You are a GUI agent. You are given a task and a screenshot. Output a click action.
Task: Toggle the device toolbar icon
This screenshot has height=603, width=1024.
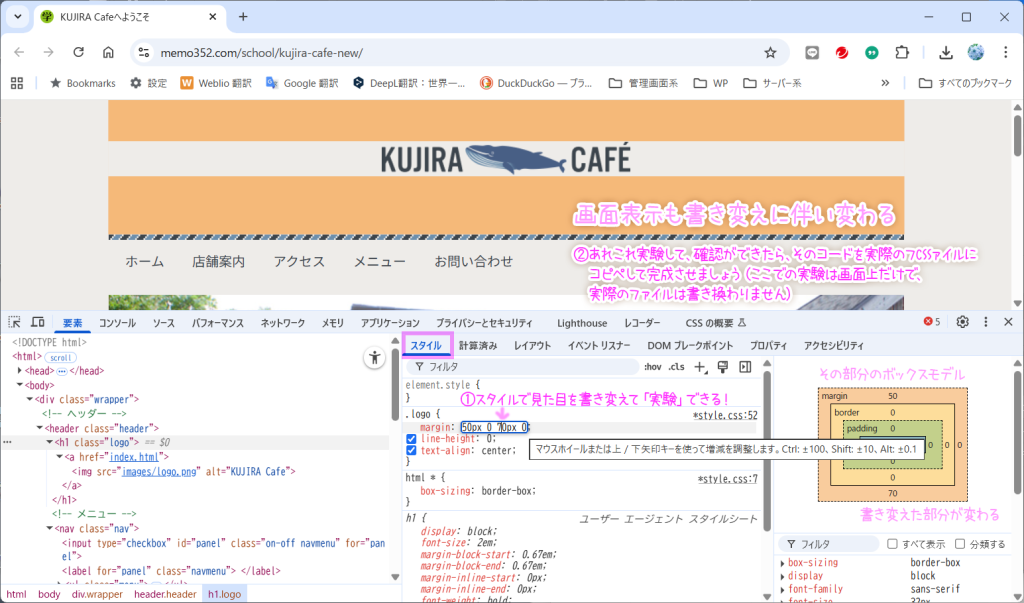(x=37, y=323)
